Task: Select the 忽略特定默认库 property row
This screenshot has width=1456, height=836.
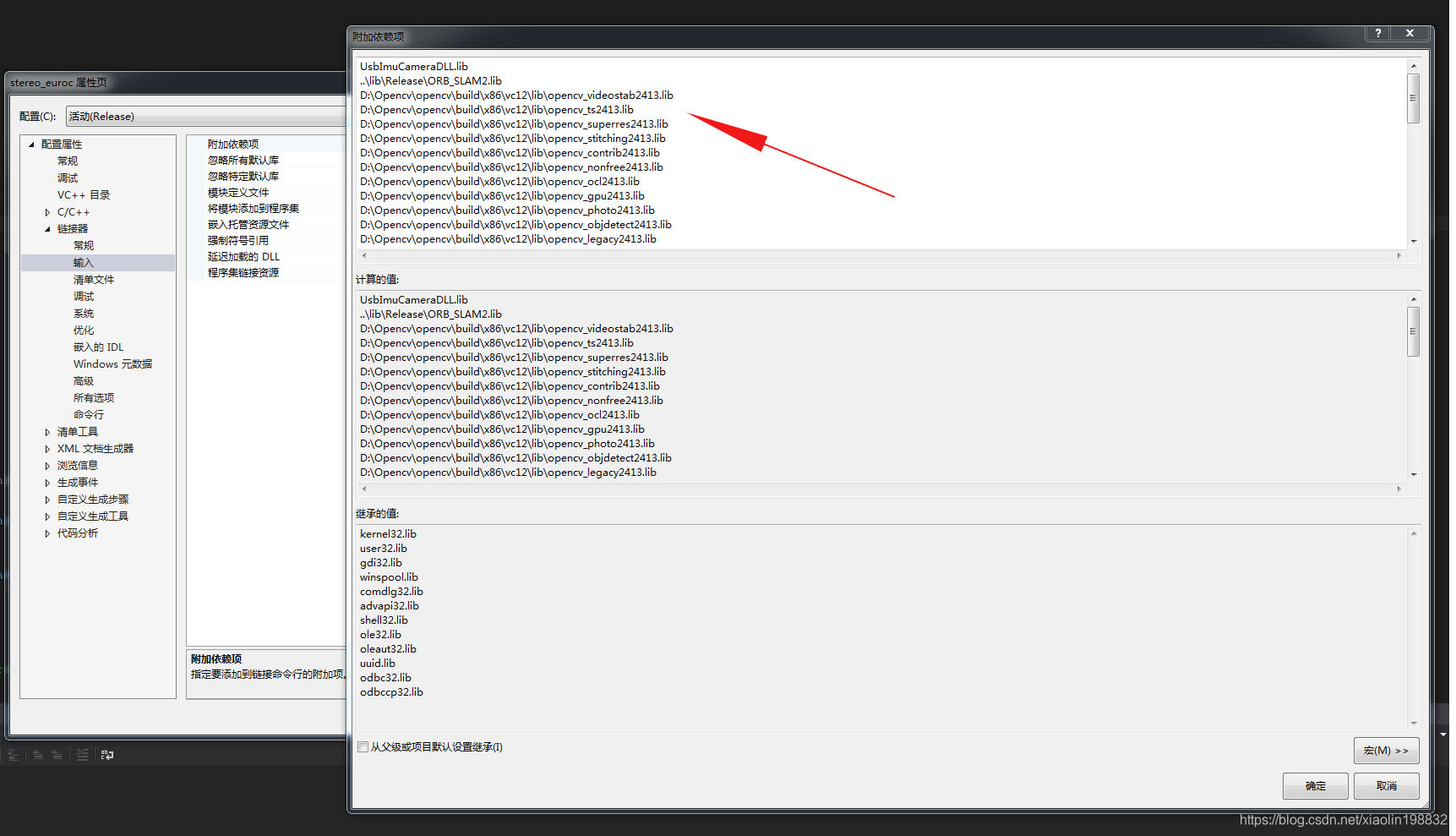Action: [x=267, y=177]
